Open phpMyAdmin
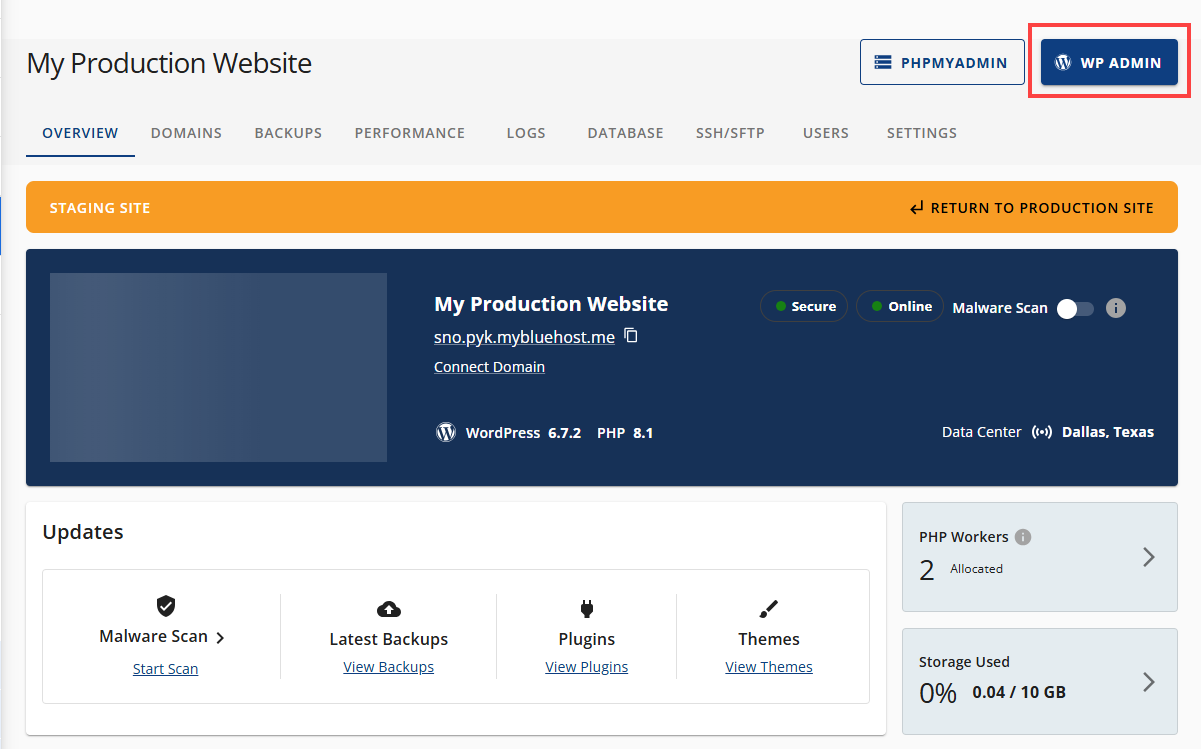 (x=942, y=62)
